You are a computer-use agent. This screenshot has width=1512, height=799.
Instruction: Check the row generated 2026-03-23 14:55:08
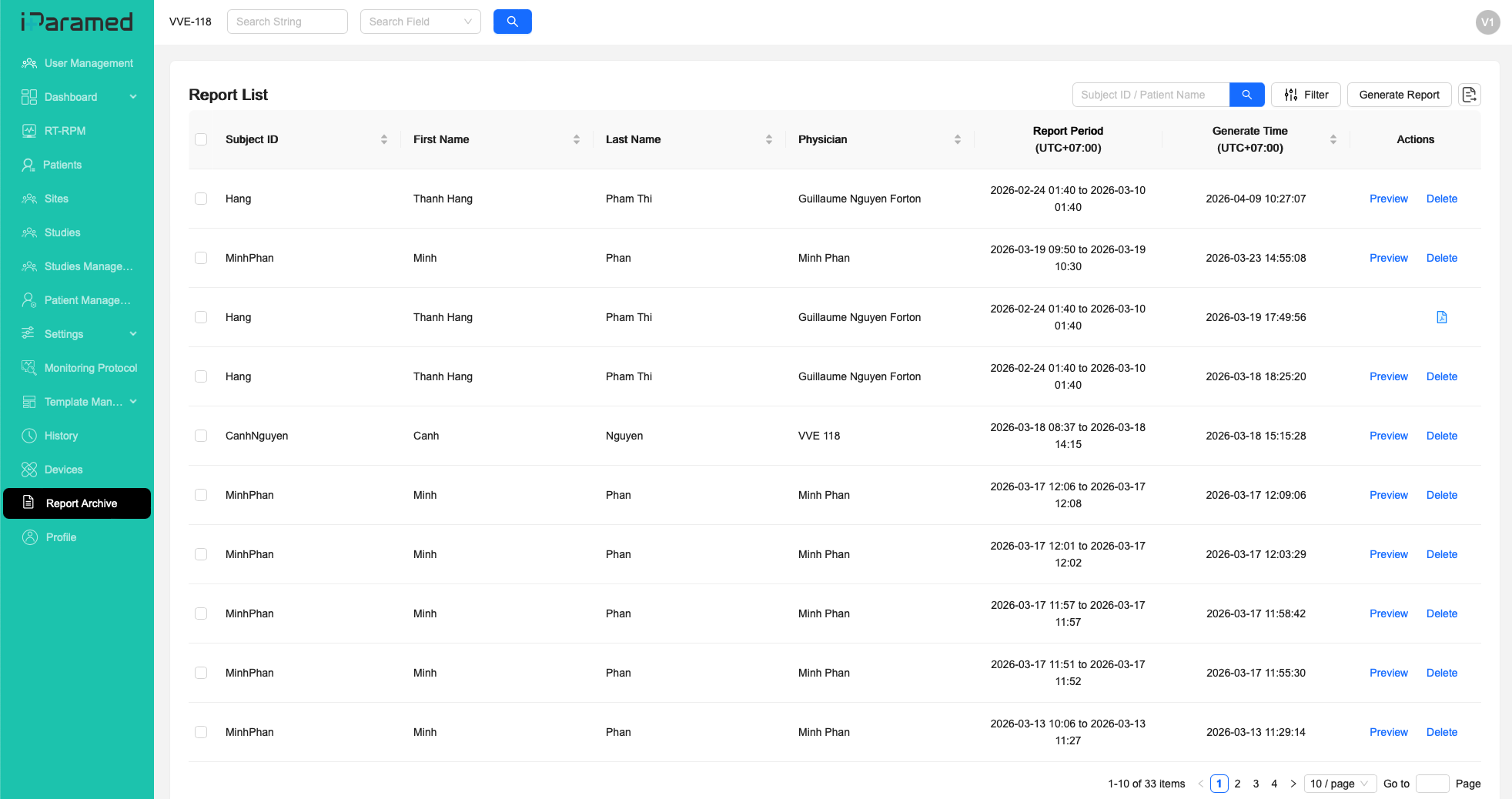tap(201, 258)
